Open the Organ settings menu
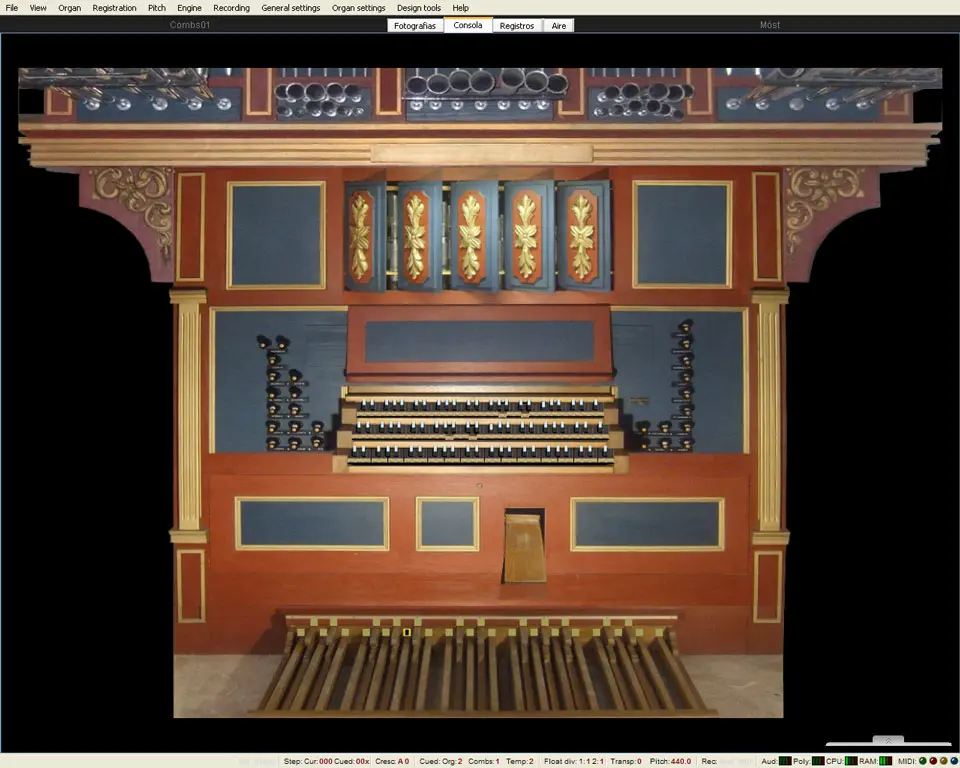The image size is (960, 768). click(358, 8)
